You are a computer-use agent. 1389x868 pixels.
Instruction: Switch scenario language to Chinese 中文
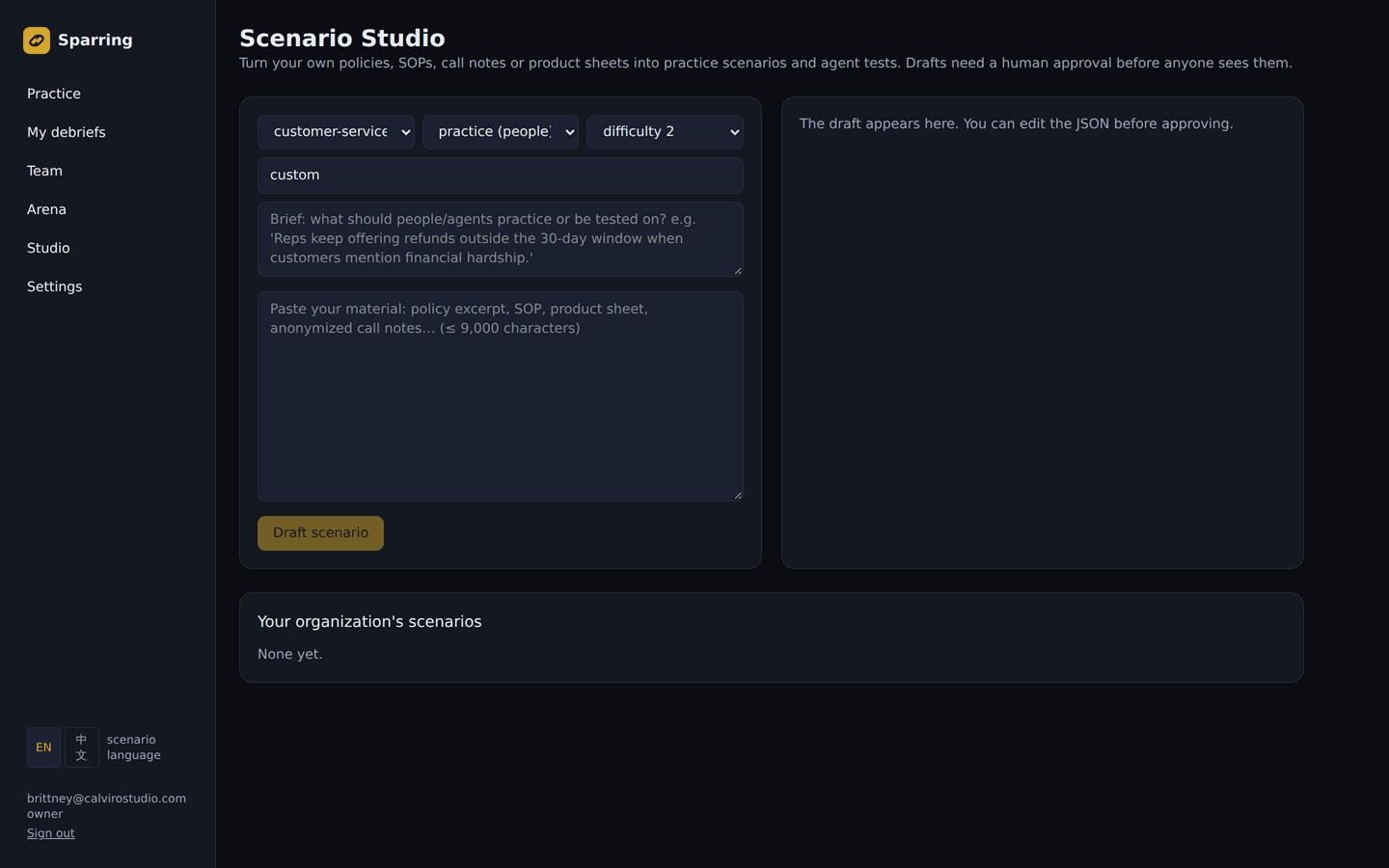tap(81, 747)
